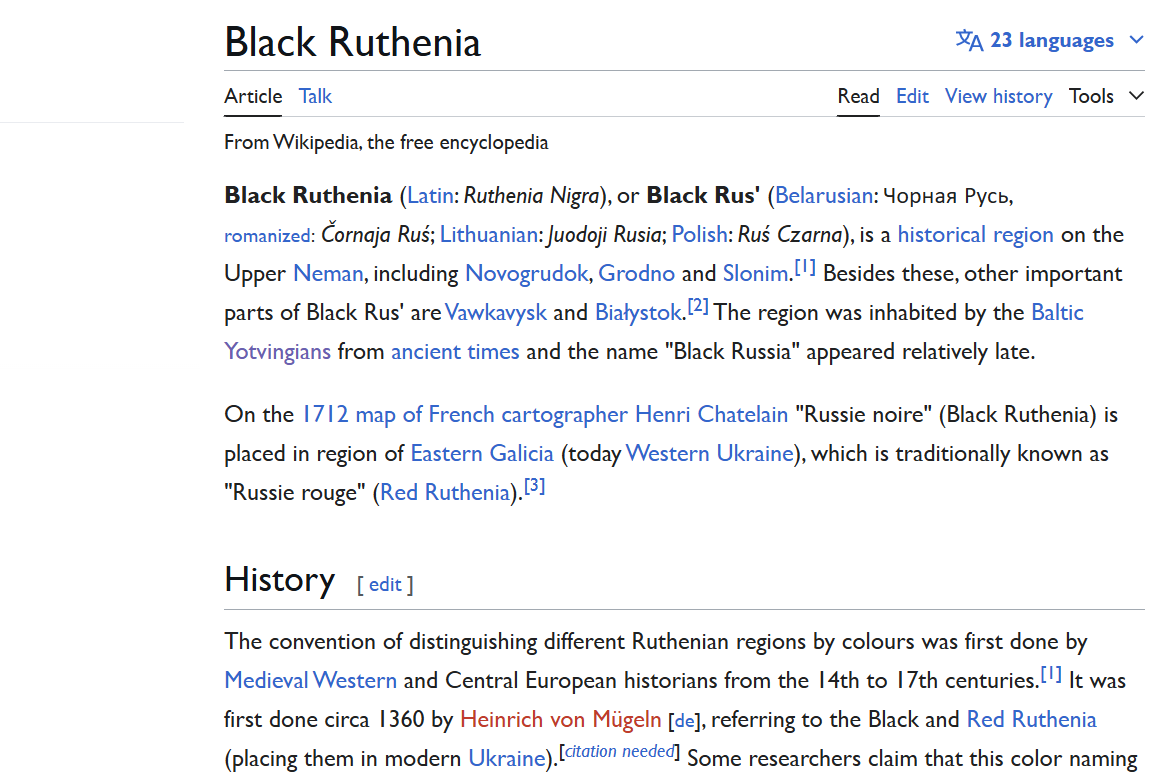Screen dimensions: 1164x784
Task: Jump to citation [3] reference
Action: click(x=534, y=486)
